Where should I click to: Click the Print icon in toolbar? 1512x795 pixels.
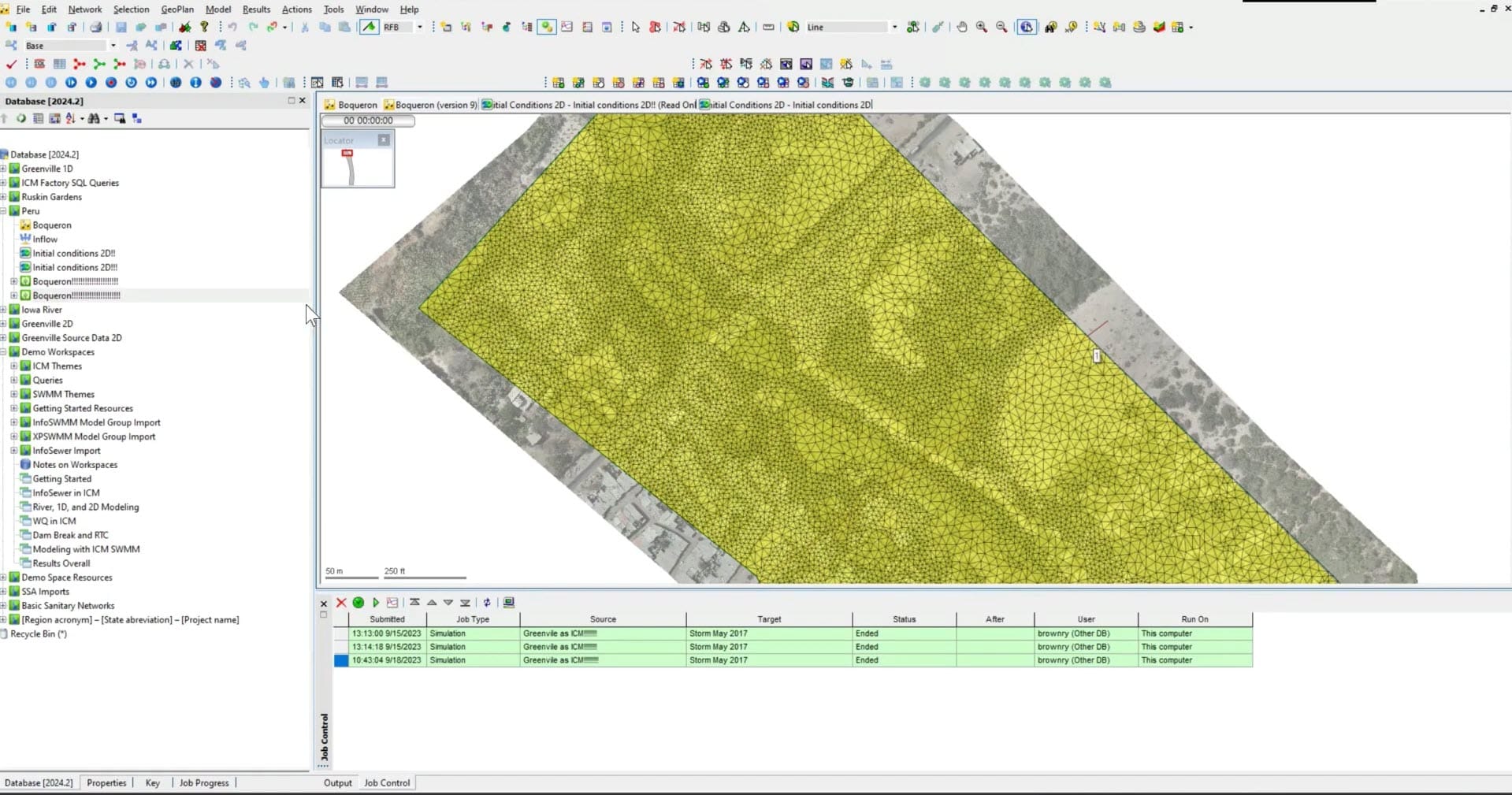click(95, 27)
